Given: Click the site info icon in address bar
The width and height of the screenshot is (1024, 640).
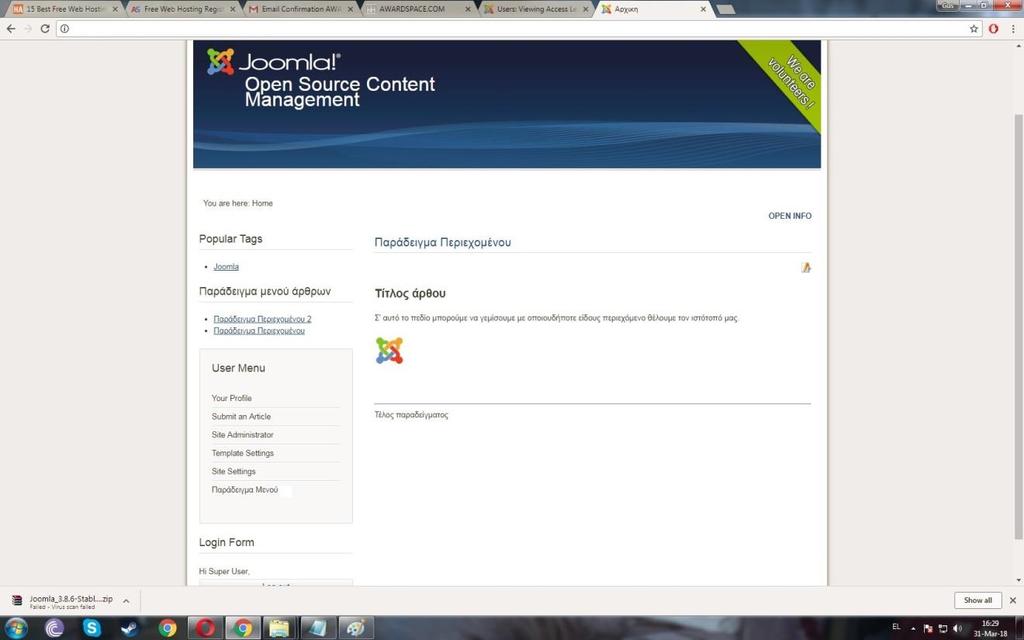Looking at the screenshot, I should [64, 29].
